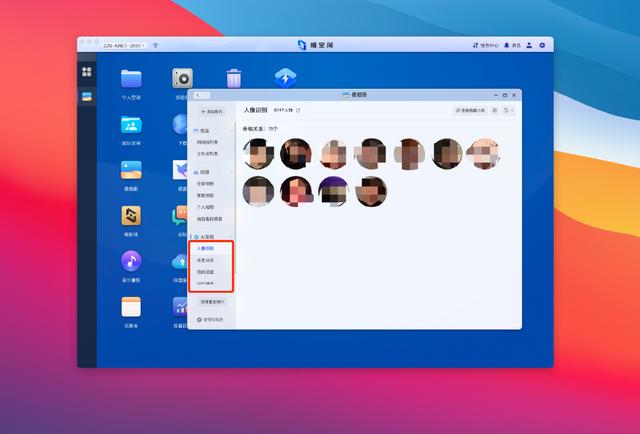Open the sort order dropdown in album header
This screenshot has height=434, width=640.
[509, 110]
